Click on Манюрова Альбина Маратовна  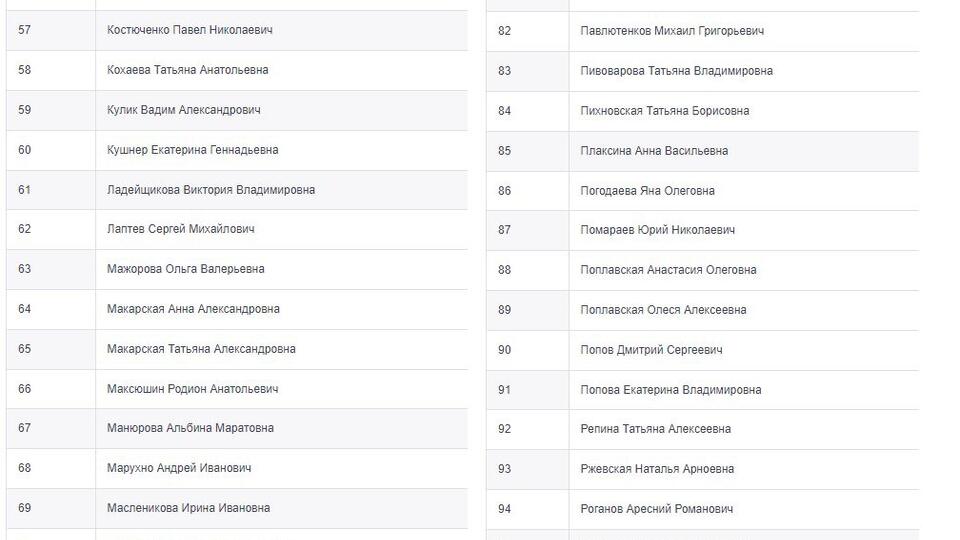tap(190, 428)
